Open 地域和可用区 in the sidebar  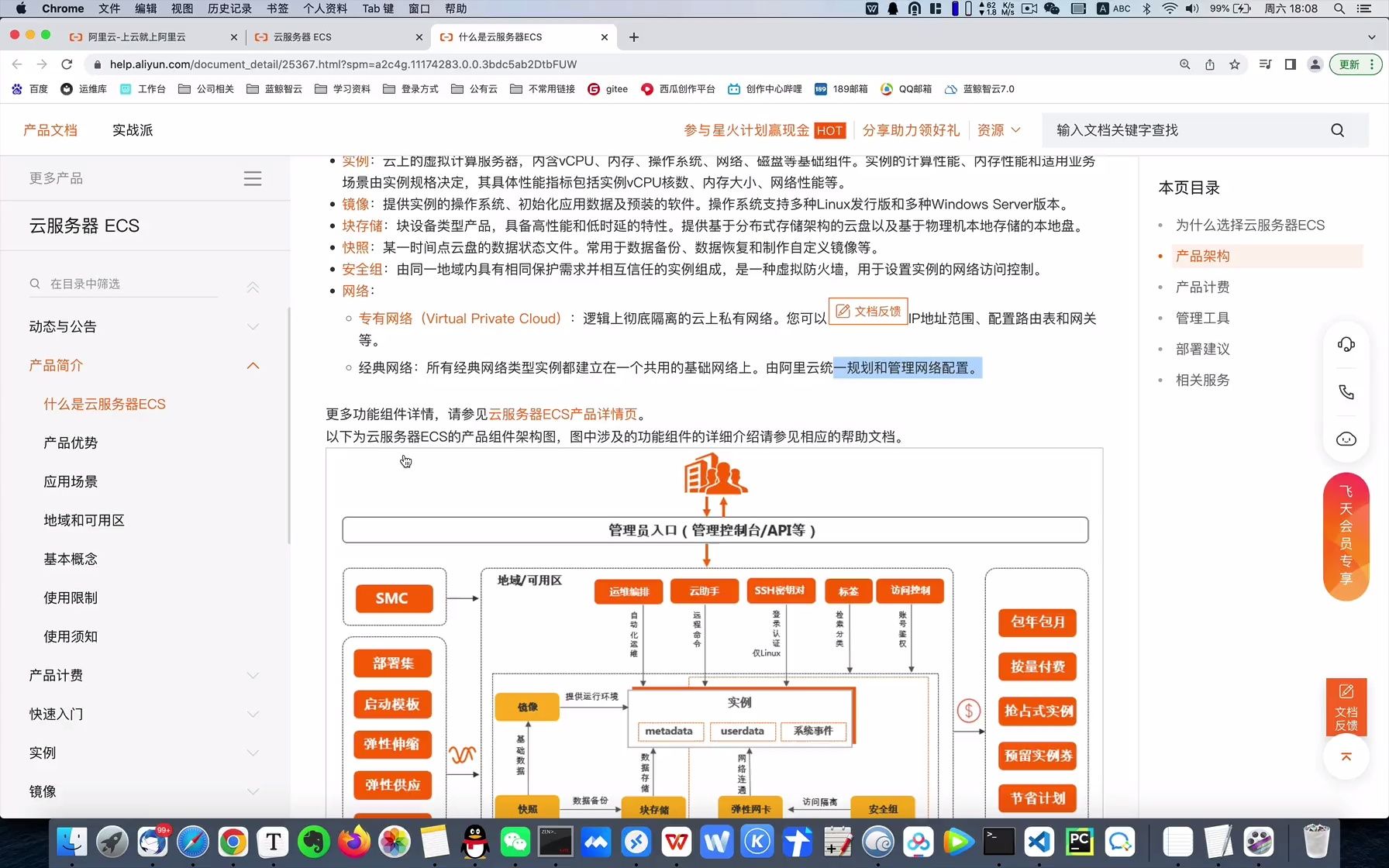point(84,521)
